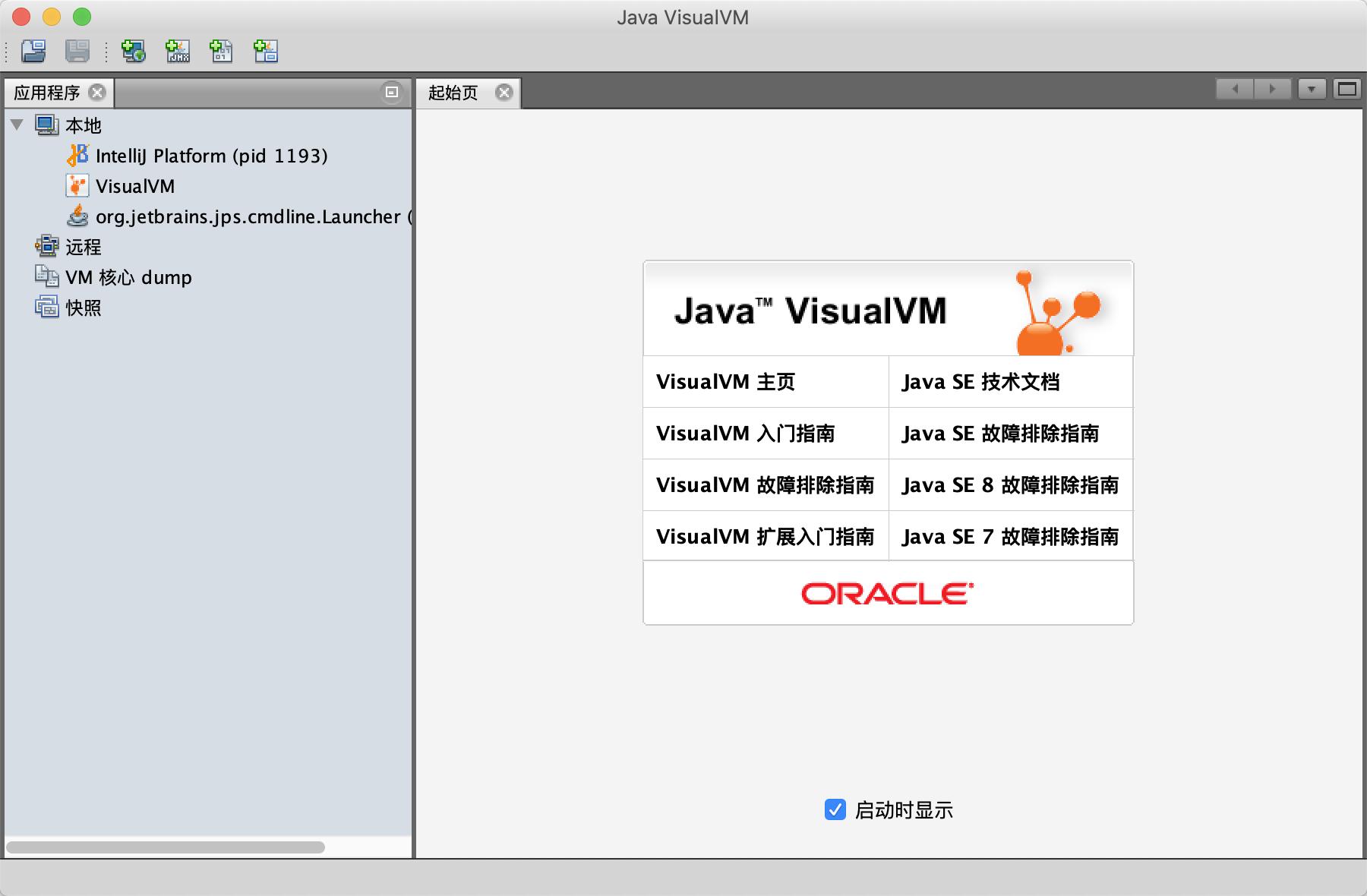Image resolution: width=1367 pixels, height=896 pixels.
Task: Open the Java SE 7 故障排除指南 link
Action: pos(1010,537)
